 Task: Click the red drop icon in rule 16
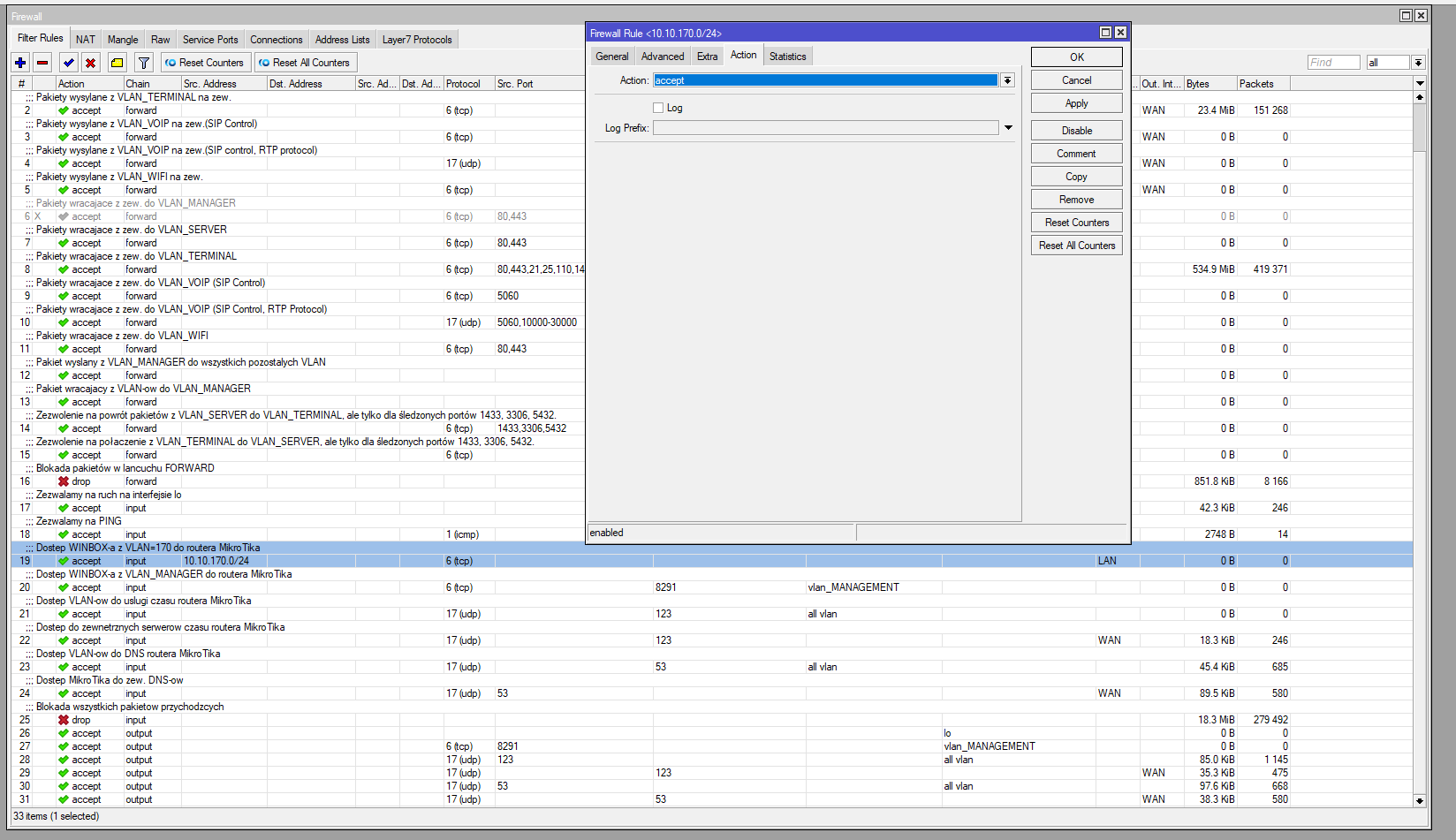click(64, 481)
